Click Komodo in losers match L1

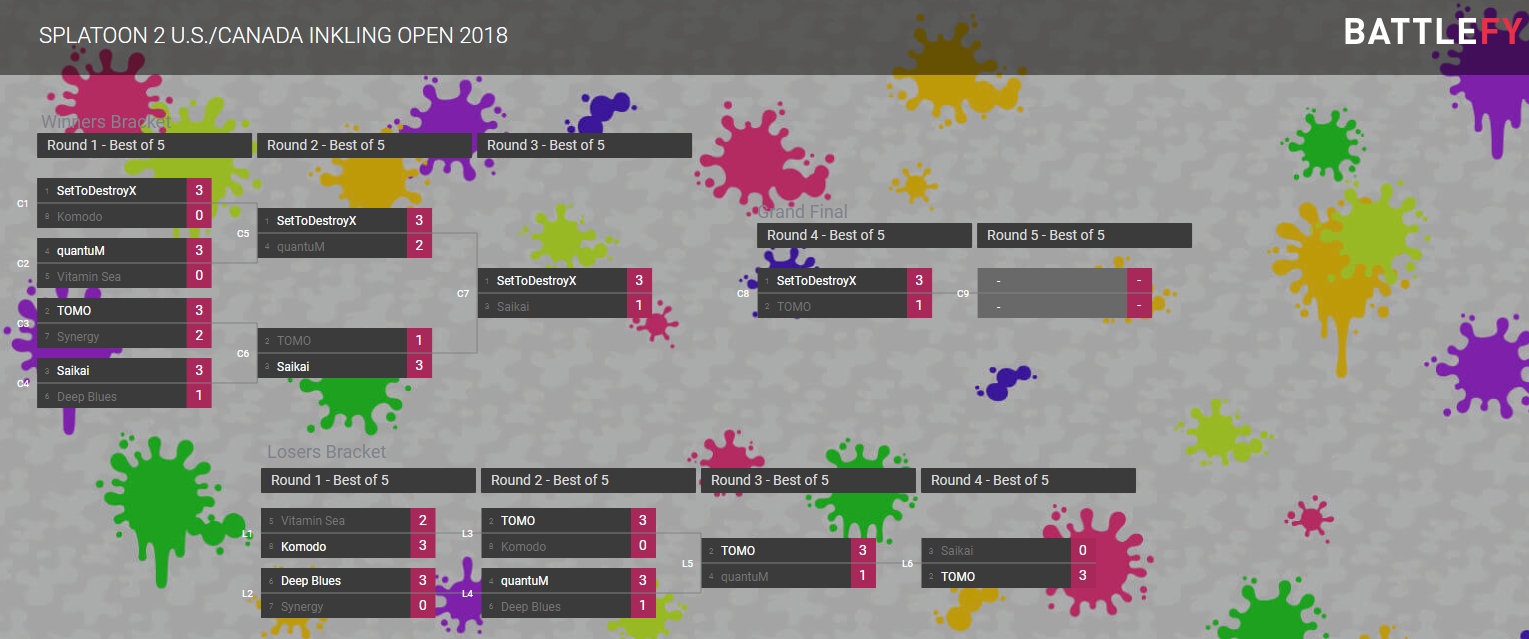335,546
